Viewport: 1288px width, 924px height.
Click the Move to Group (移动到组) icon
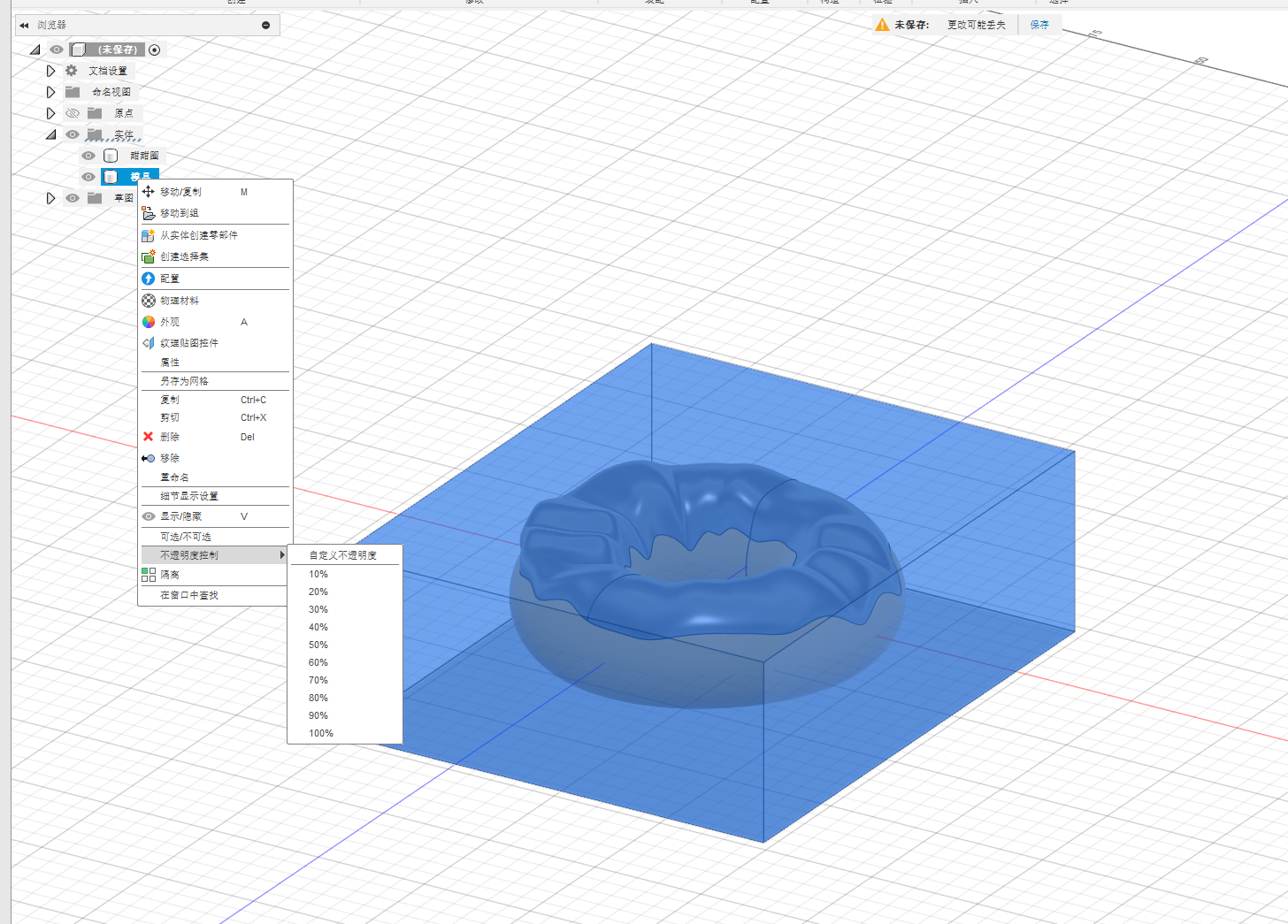(x=149, y=213)
